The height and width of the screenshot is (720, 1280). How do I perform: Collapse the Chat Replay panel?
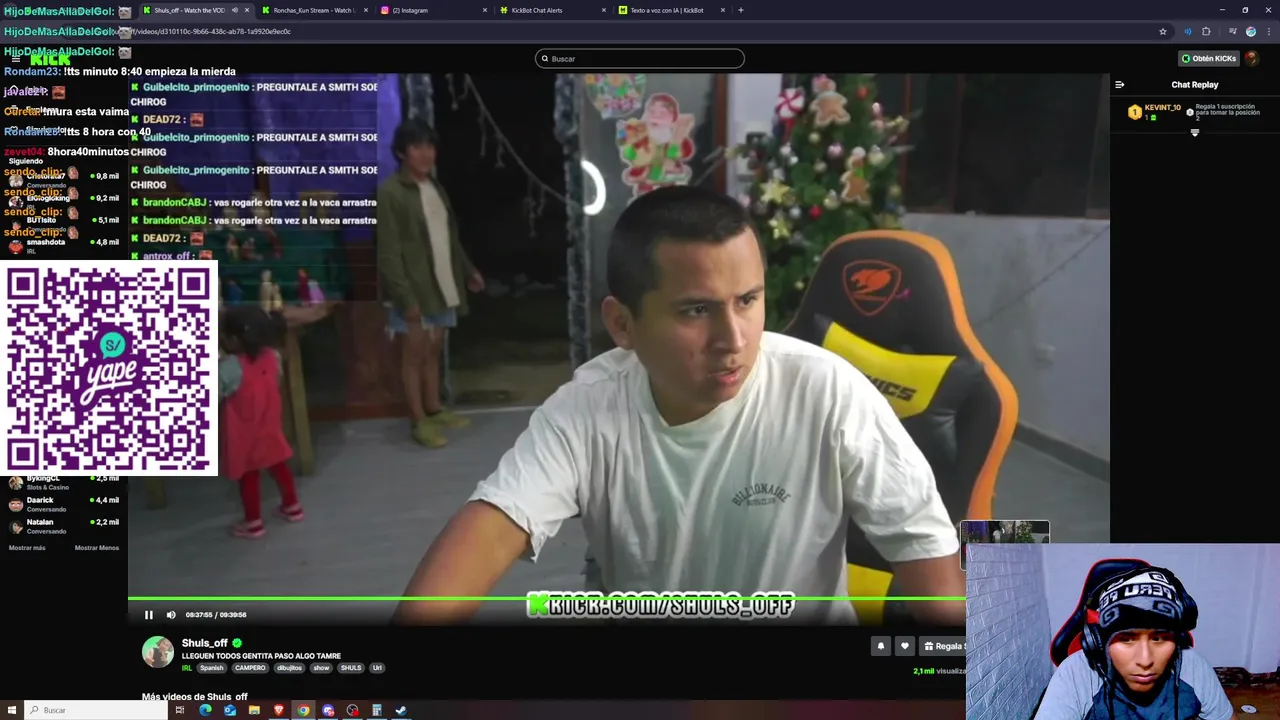point(1120,85)
